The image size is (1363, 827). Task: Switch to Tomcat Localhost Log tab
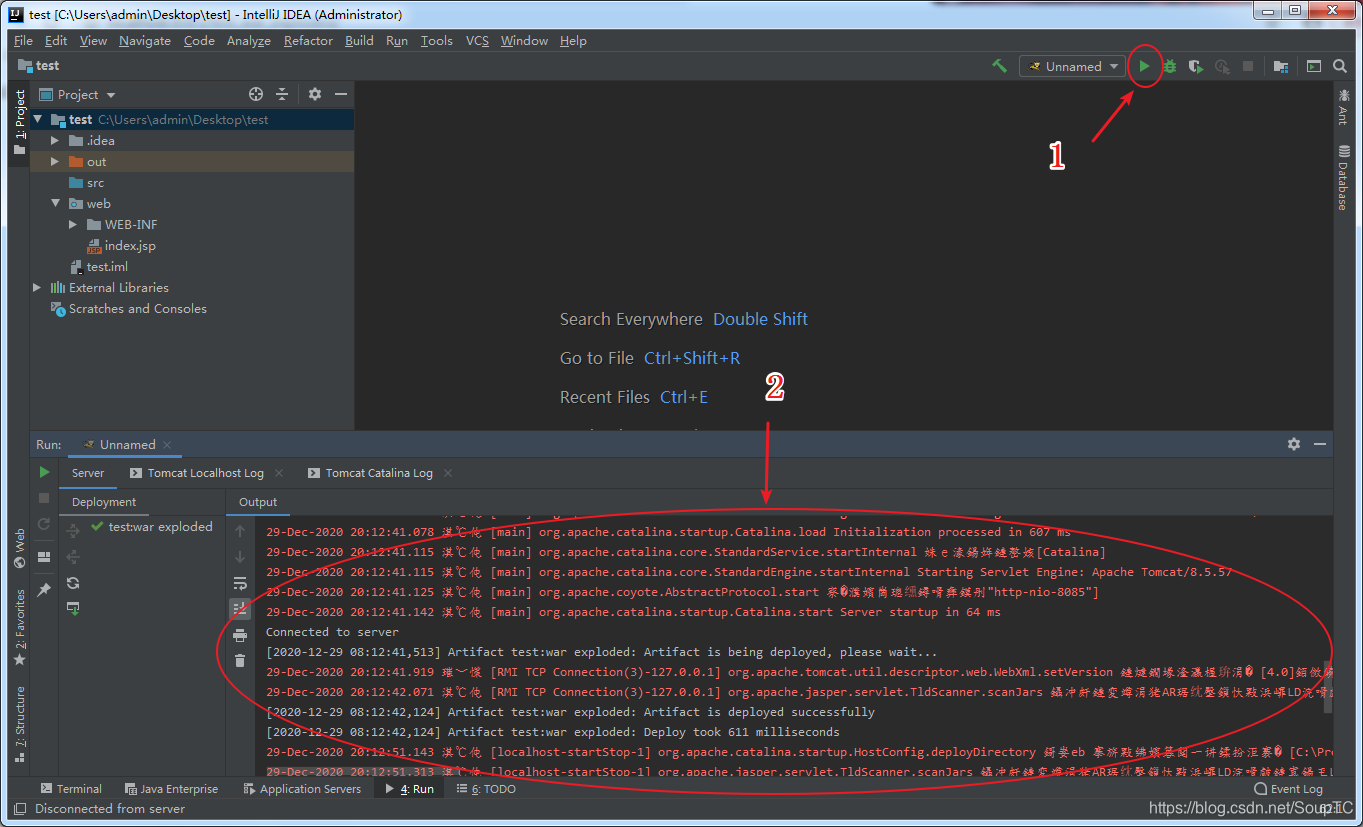(x=196, y=473)
